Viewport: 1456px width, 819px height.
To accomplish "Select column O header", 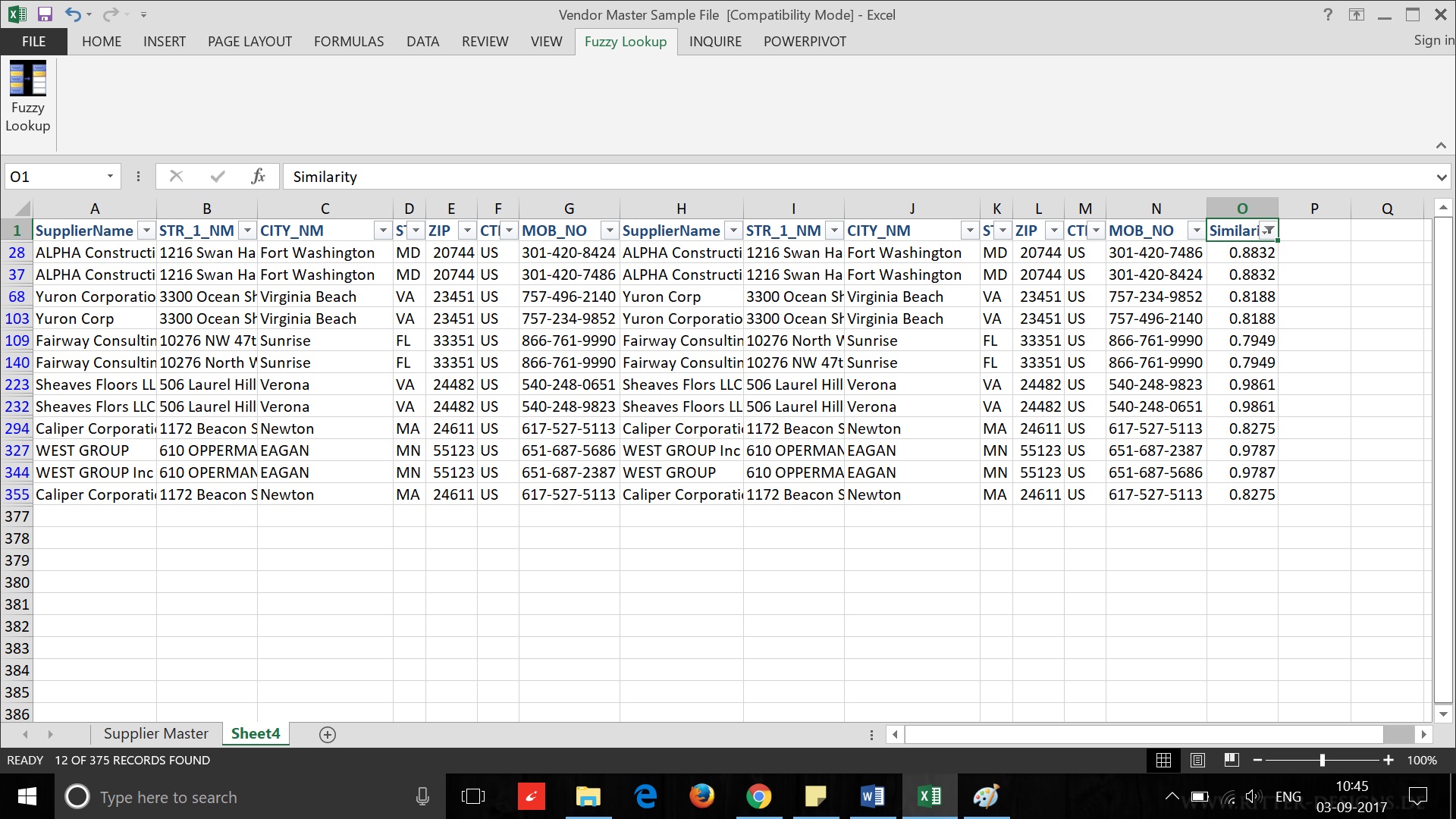I will 1242,209.
